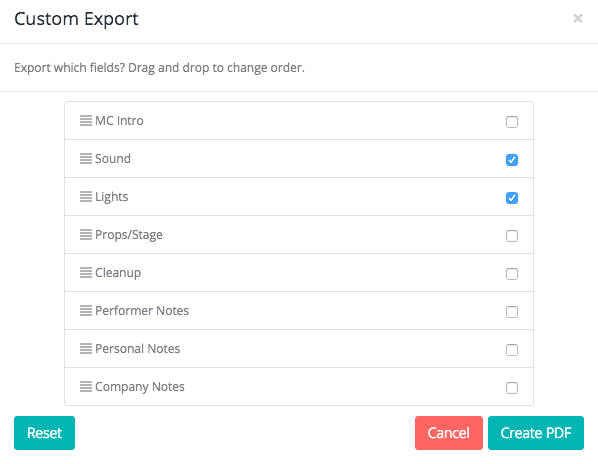This screenshot has width=598, height=464.
Task: Click the drag handle icon beside Company Notes
Action: [86, 387]
